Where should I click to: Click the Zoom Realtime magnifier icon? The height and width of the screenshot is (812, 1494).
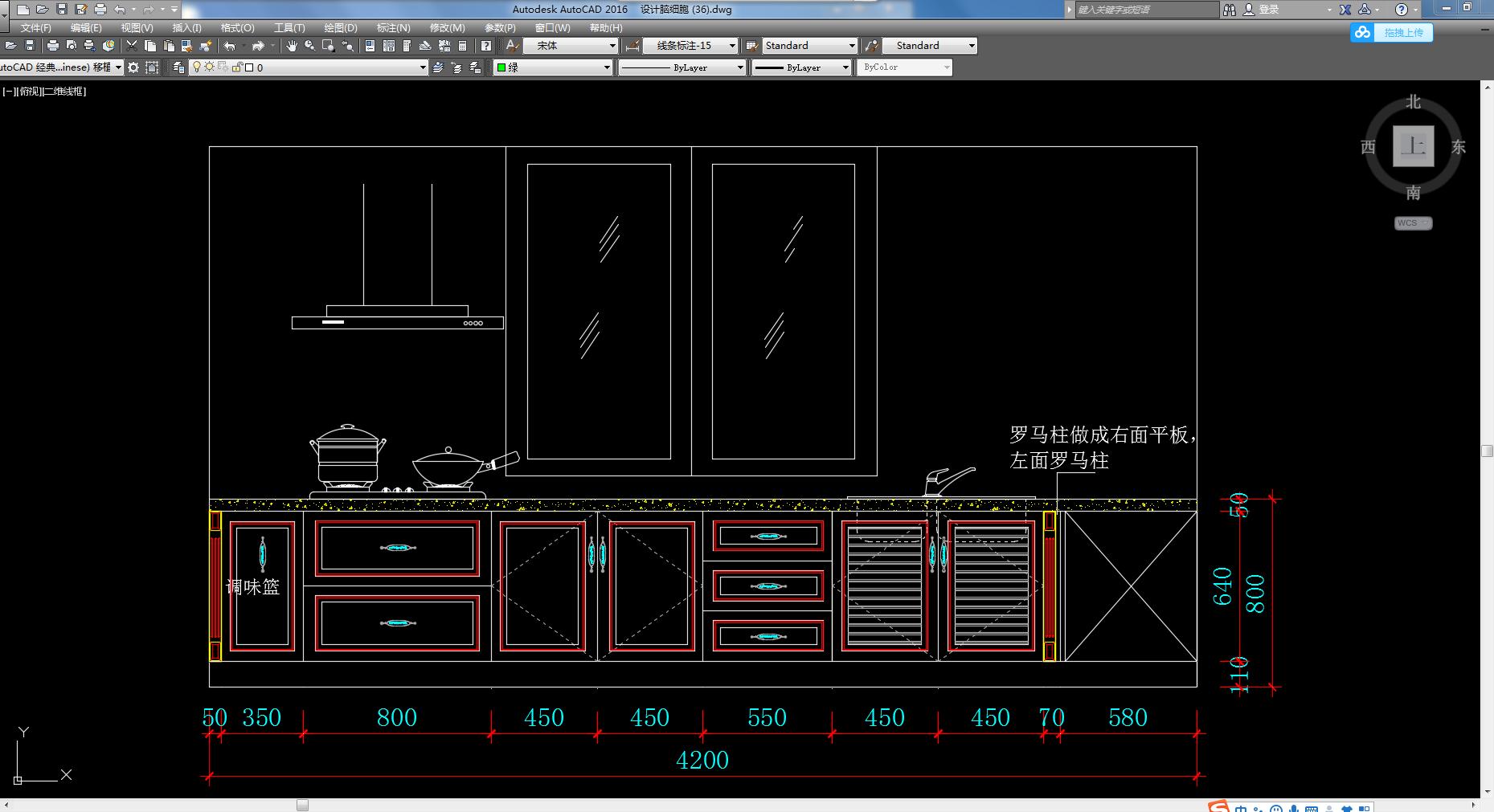click(x=309, y=46)
